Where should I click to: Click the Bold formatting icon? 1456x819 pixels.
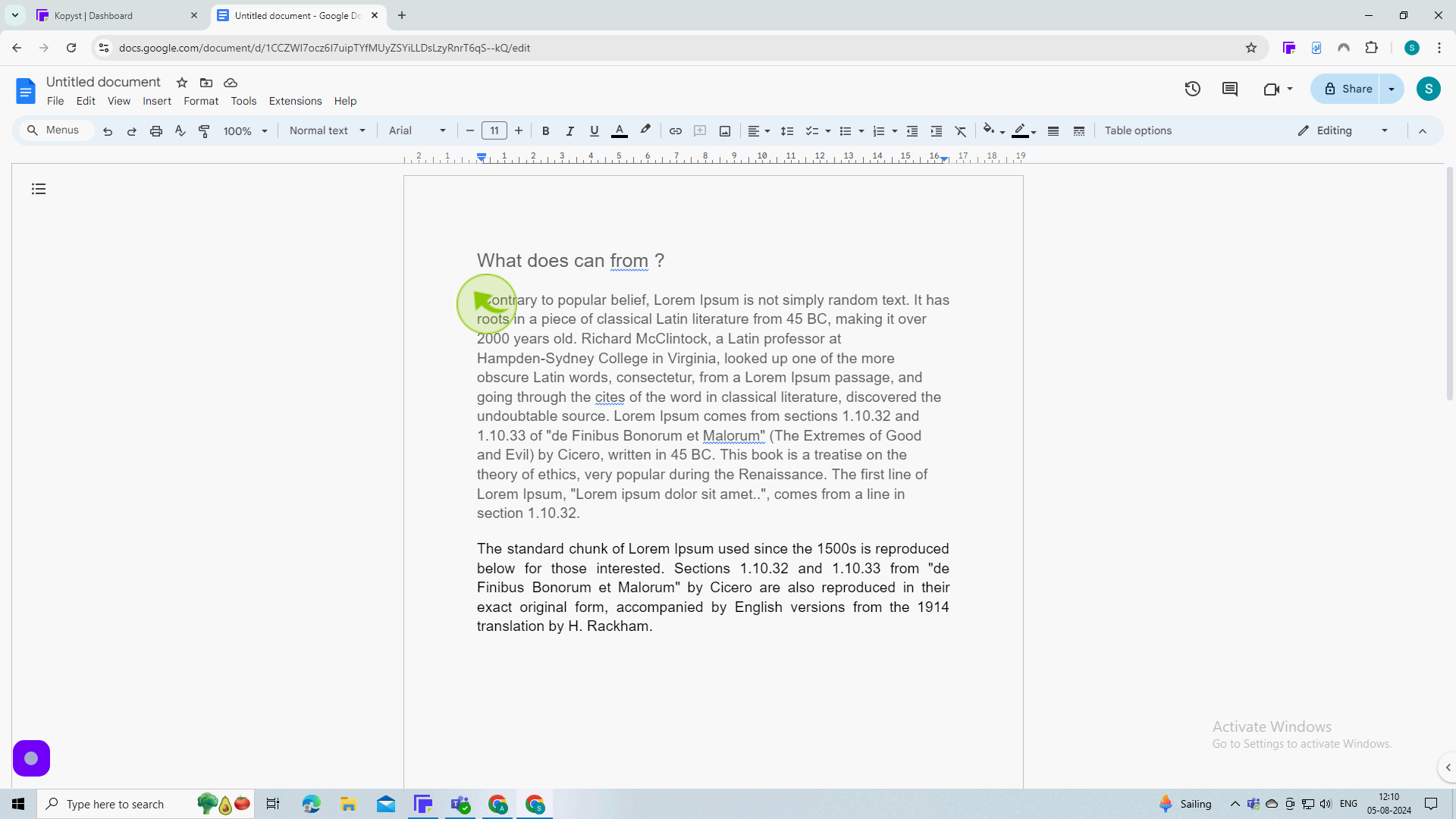(546, 131)
